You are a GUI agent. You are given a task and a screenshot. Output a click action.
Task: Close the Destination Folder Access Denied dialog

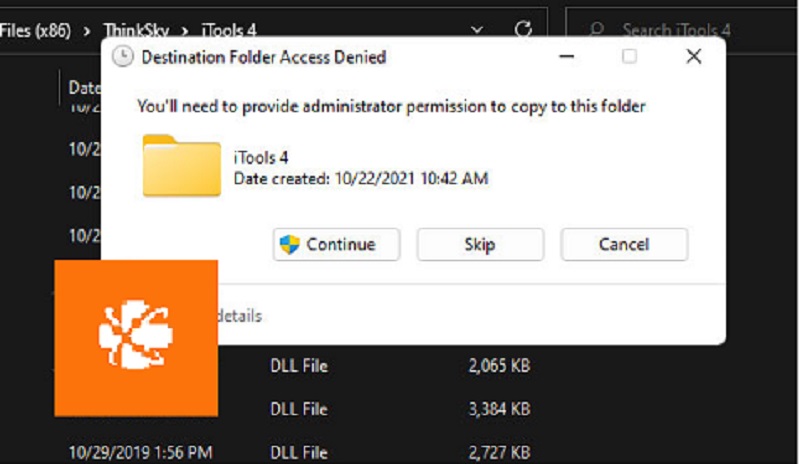tap(693, 56)
